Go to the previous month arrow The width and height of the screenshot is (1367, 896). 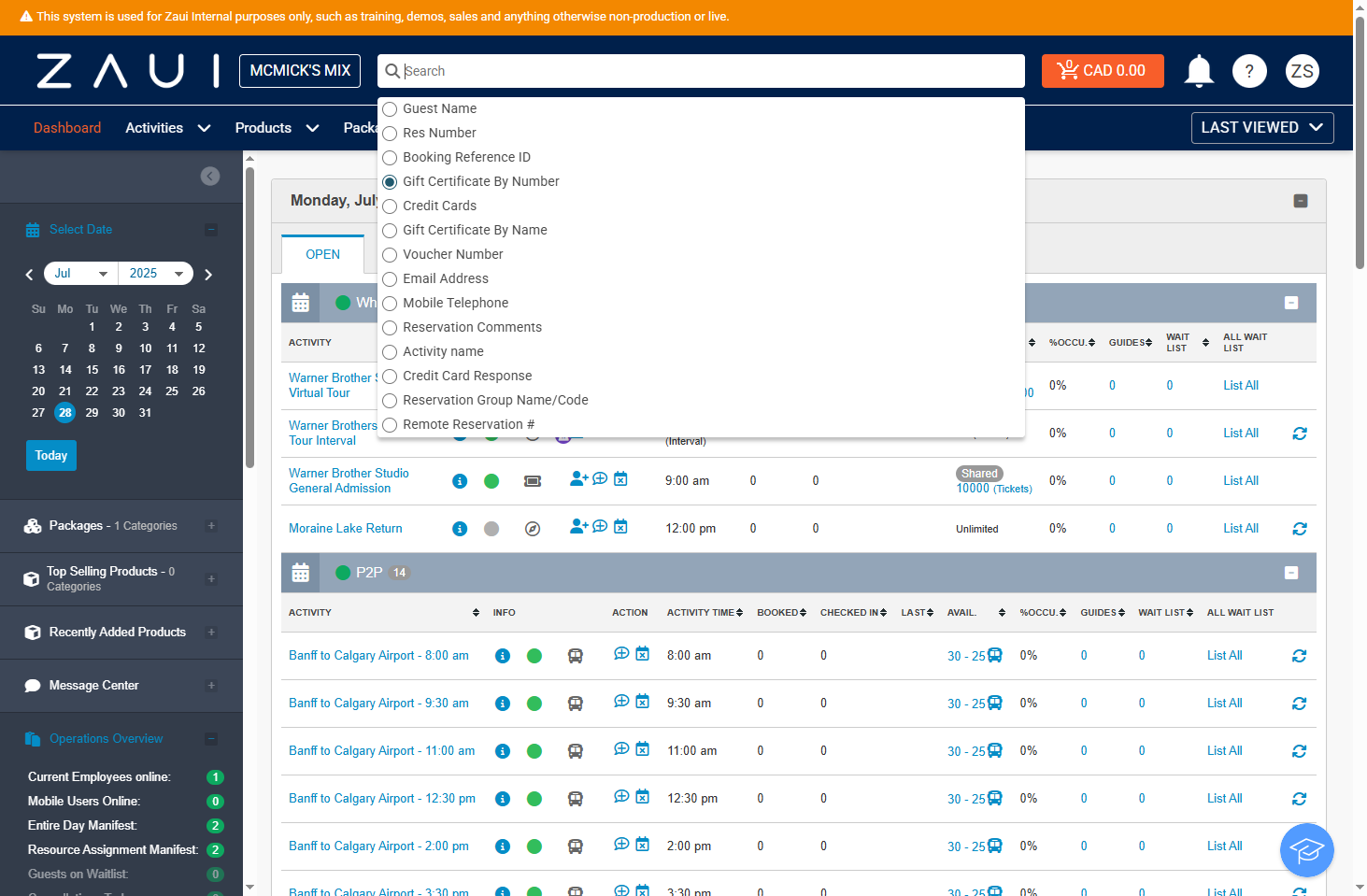[29, 274]
